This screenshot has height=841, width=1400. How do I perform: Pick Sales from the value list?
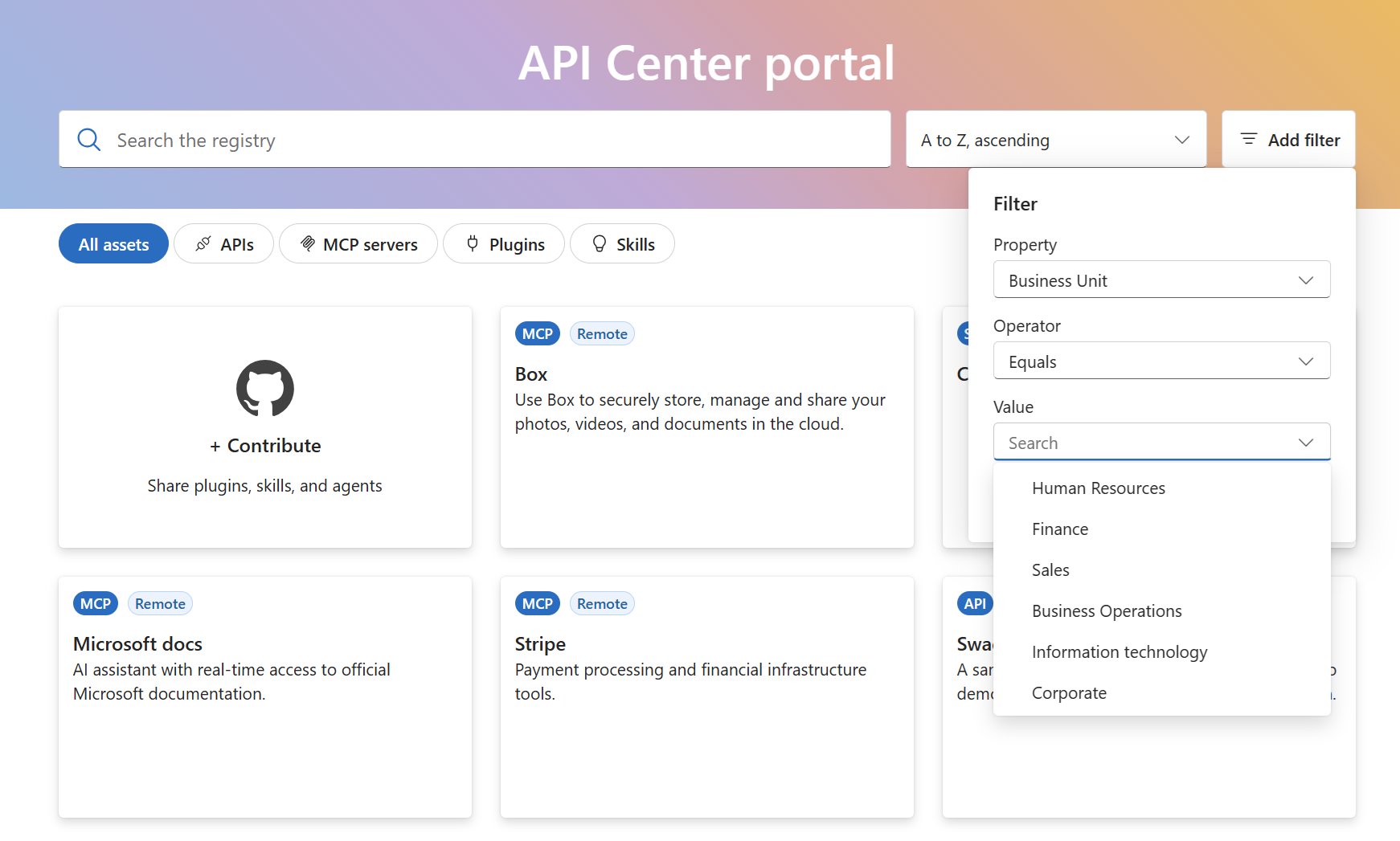[x=1161, y=570]
